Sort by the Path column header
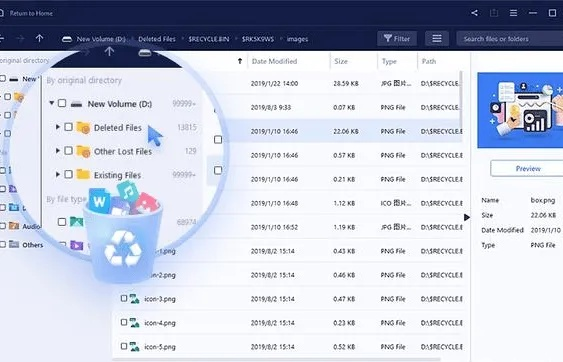563x362 pixels. 429,61
